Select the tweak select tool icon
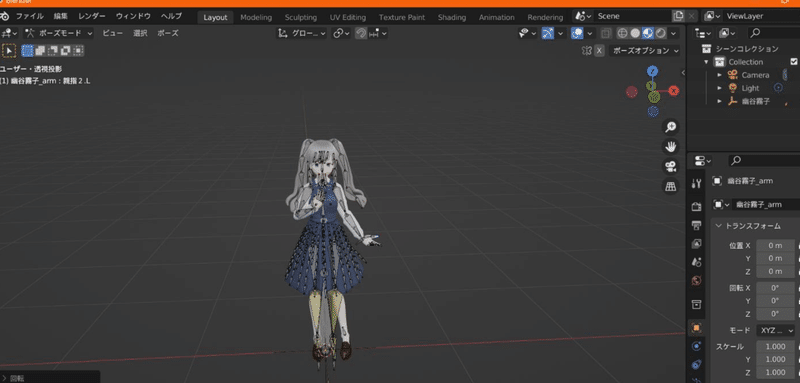Image resolution: width=800 pixels, height=383 pixels. 9,50
